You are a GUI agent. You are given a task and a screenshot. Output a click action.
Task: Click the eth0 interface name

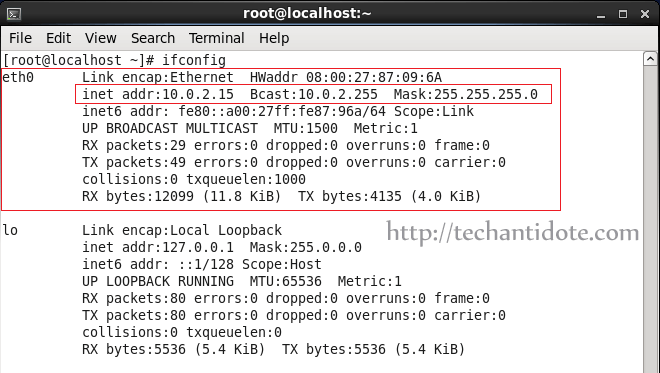click(18, 77)
